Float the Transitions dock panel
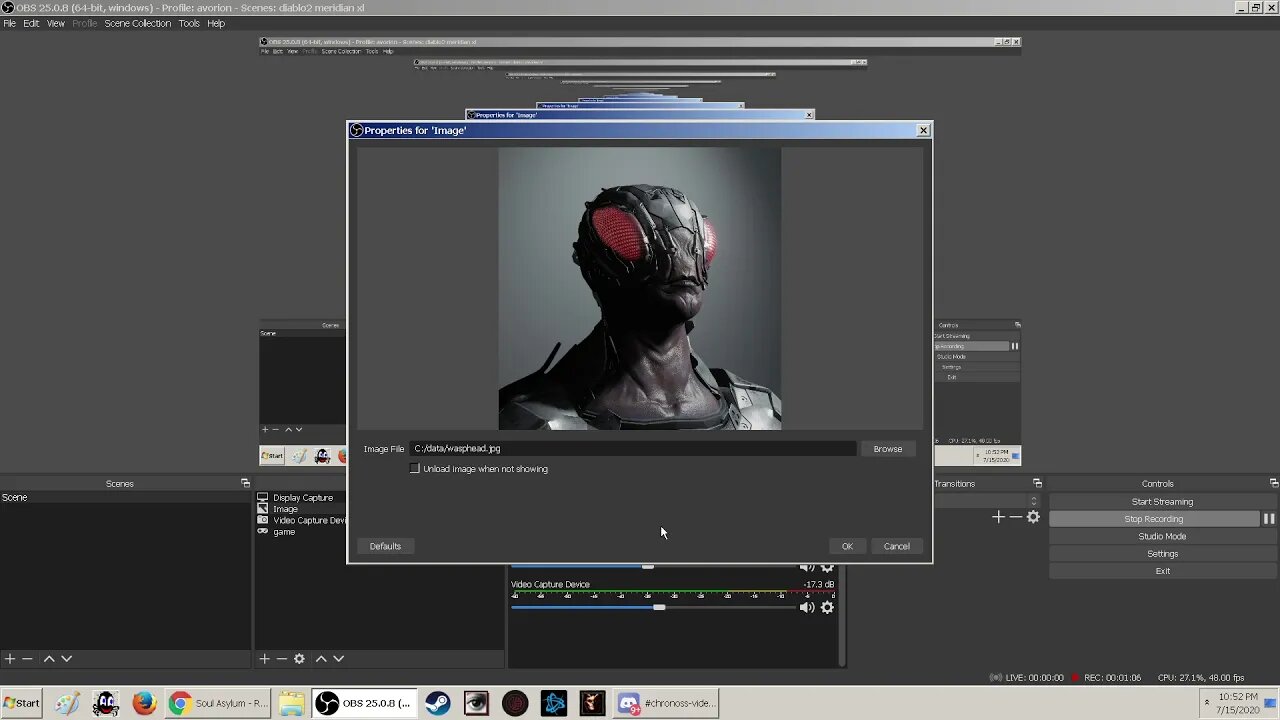This screenshot has height=720, width=1280. point(1037,484)
